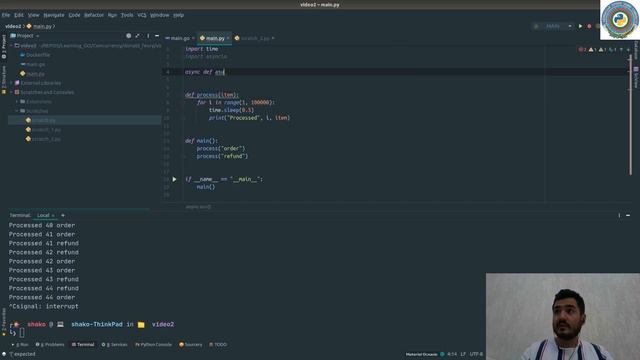Select Dockerfile in the project tree

tap(35, 55)
